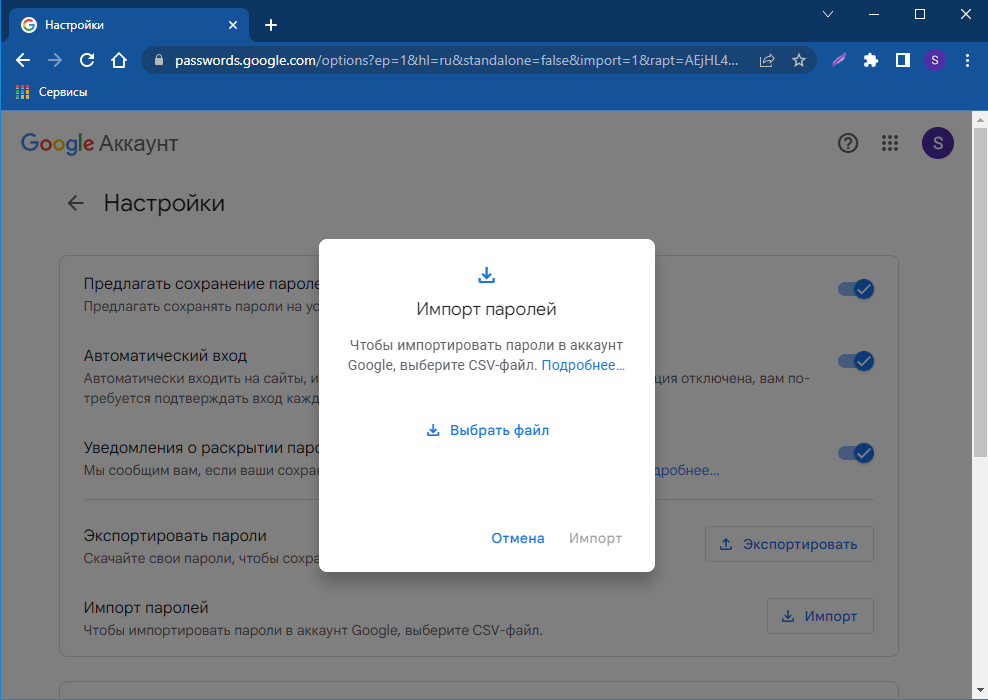Click the Экспортировать пароли row title
The width and height of the screenshot is (988, 700).
click(x=175, y=536)
